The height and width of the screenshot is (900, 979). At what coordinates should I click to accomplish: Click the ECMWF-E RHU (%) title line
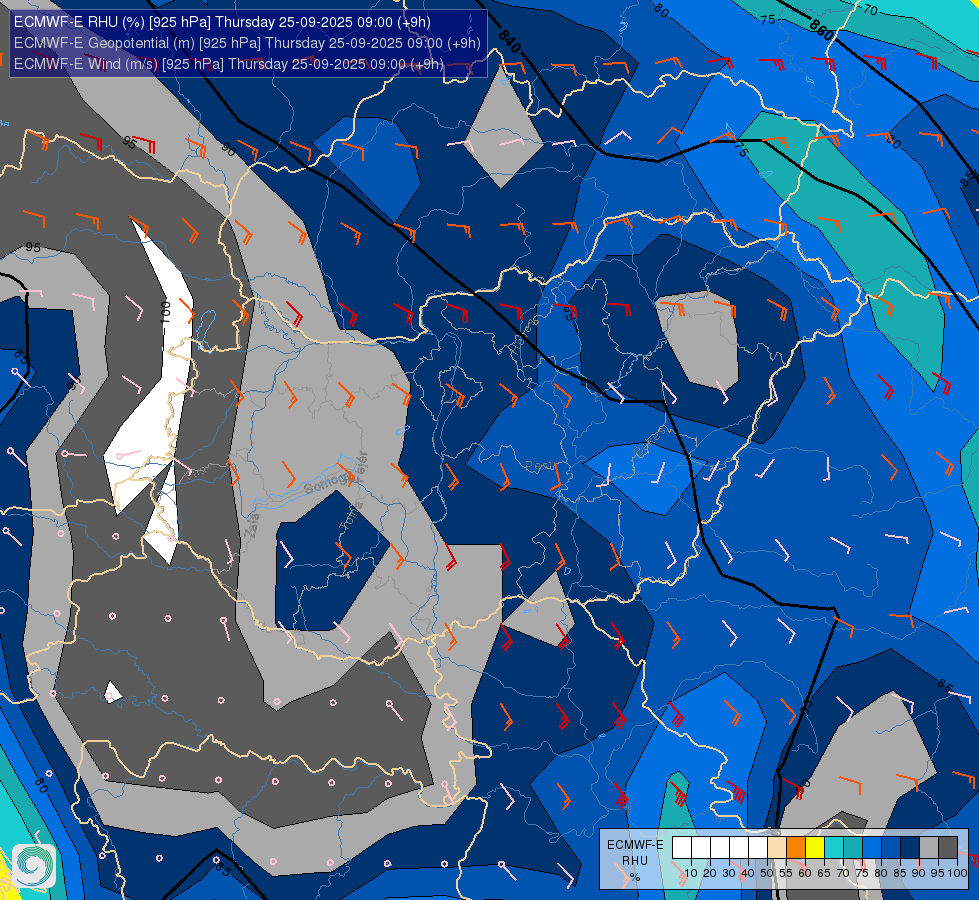tap(222, 22)
